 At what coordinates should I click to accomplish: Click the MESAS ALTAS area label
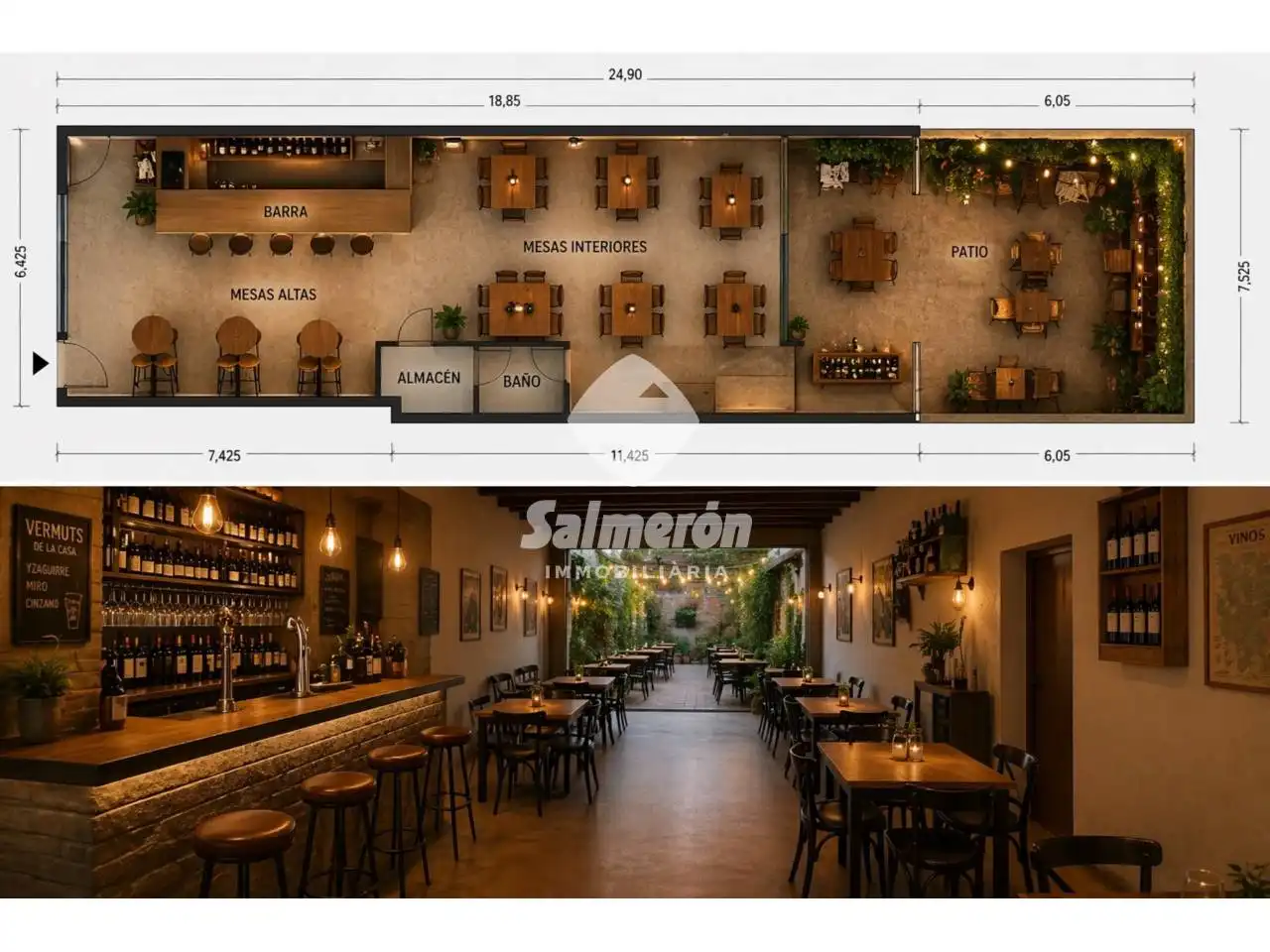(273, 295)
